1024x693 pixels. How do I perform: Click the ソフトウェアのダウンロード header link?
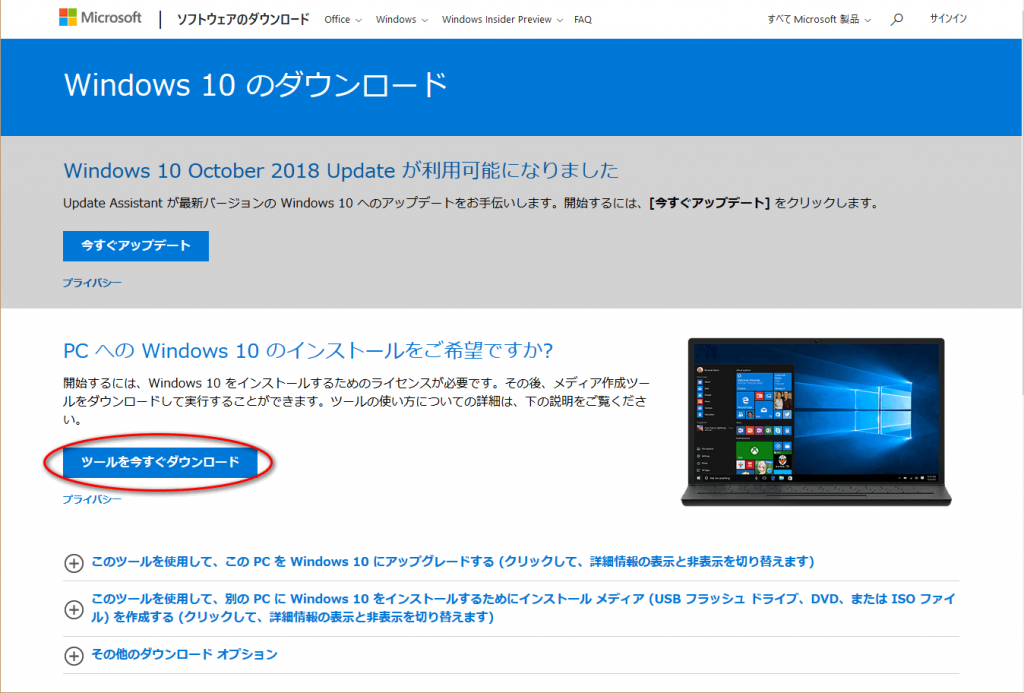coord(242,20)
